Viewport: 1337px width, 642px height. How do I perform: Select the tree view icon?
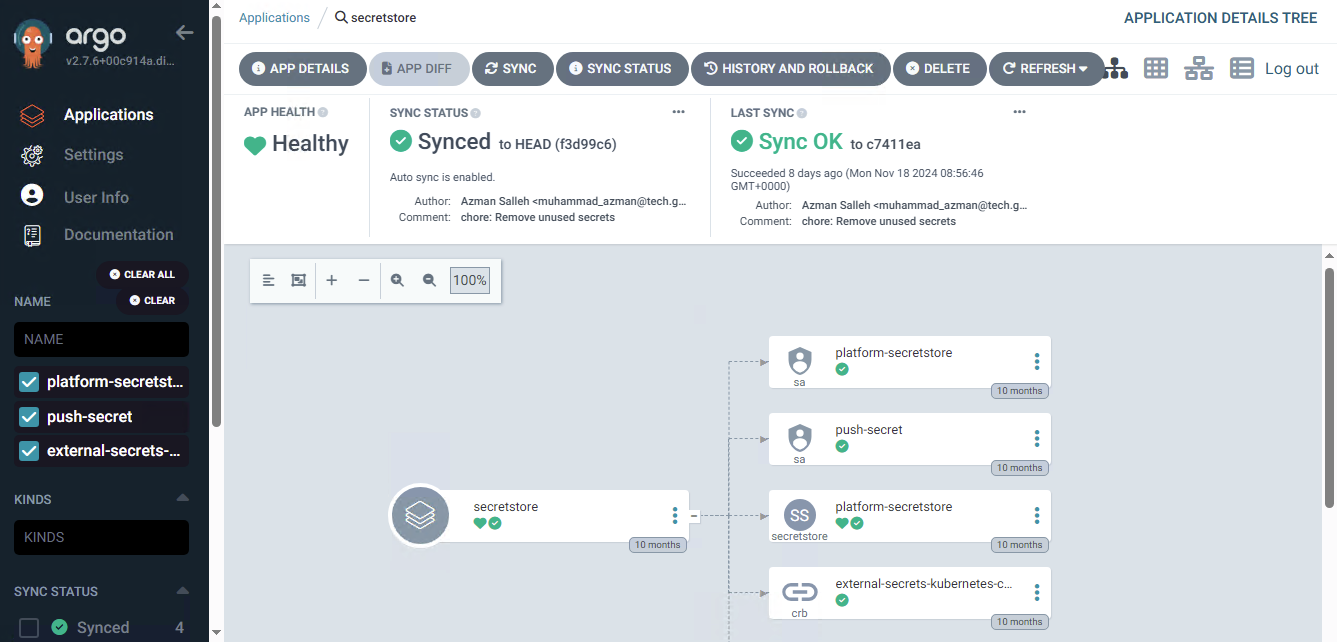[1115, 68]
